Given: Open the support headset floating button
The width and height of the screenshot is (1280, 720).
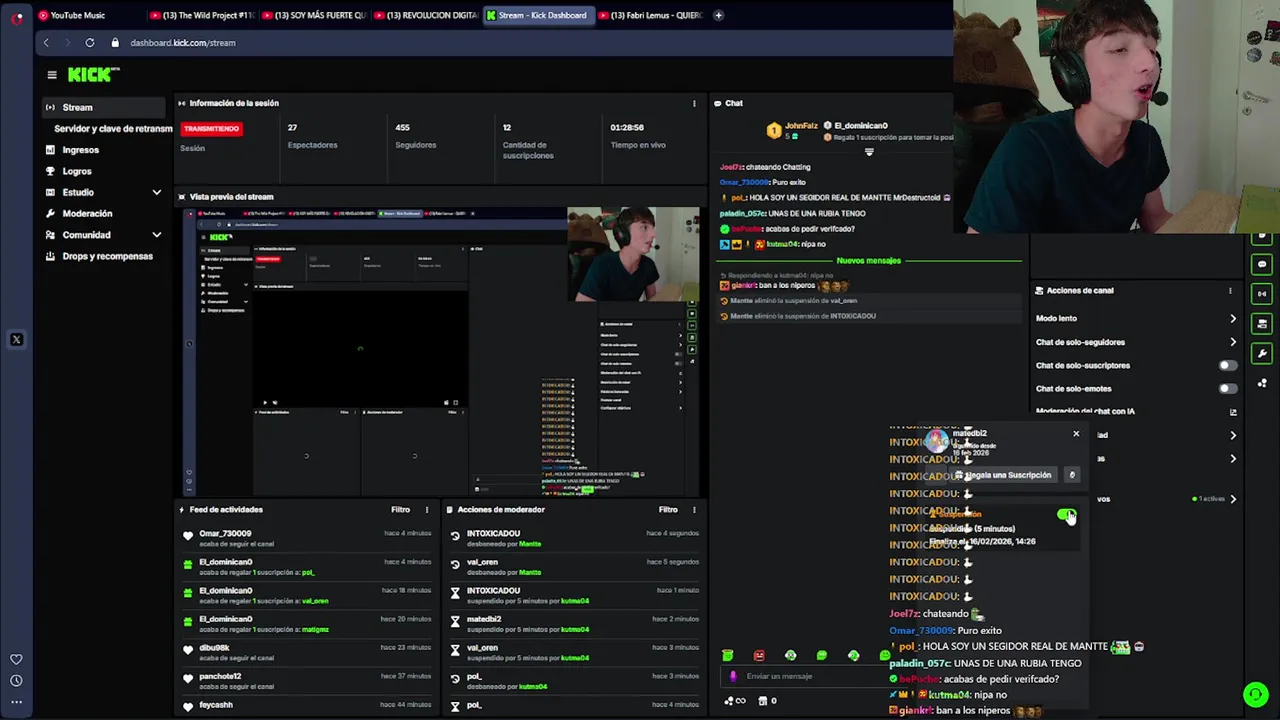Looking at the screenshot, I should pyautogui.click(x=1256, y=693).
